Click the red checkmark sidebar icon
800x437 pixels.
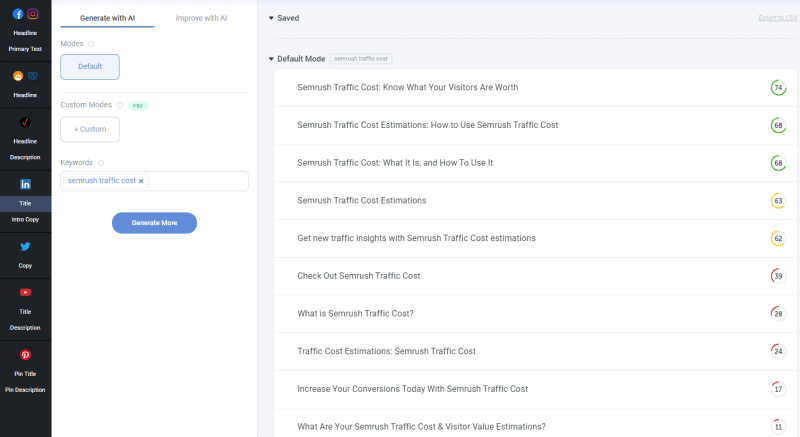(x=25, y=122)
